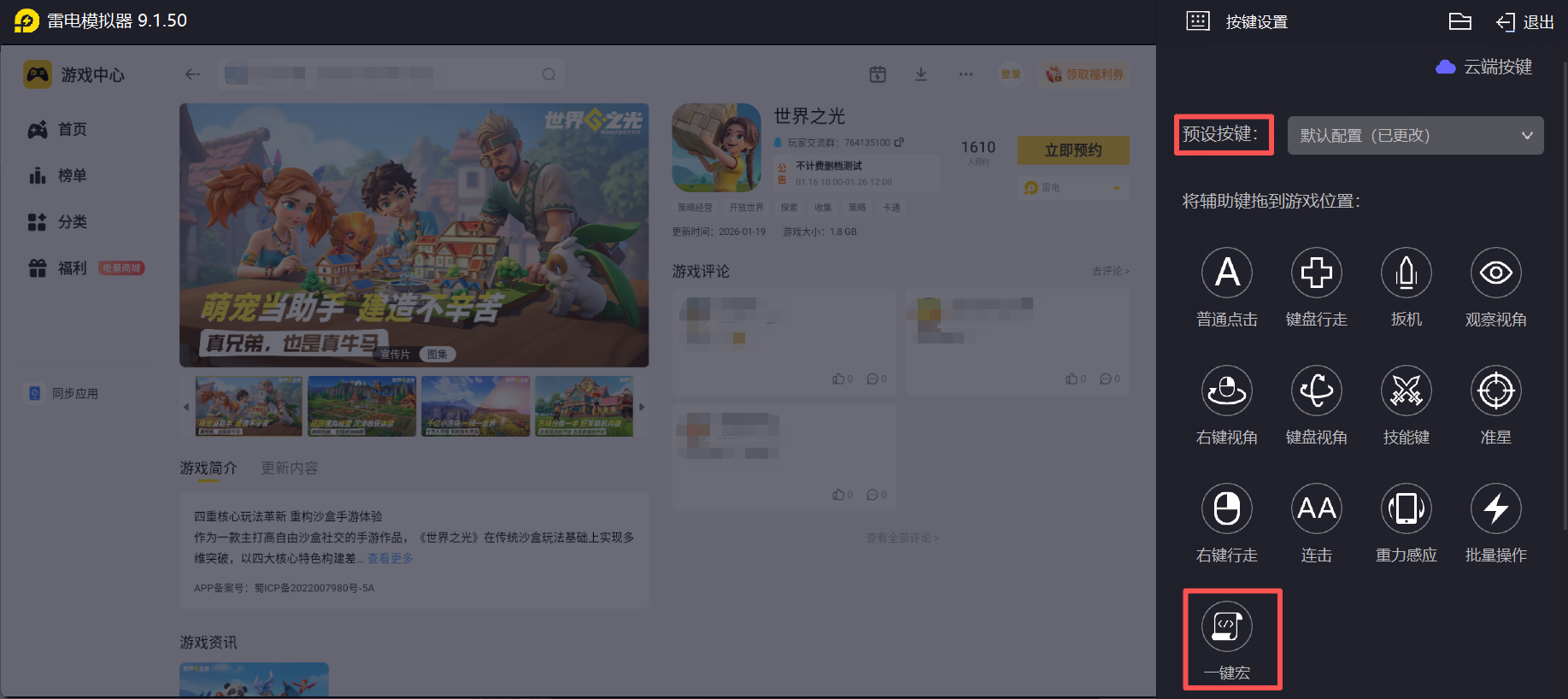Click the 收集 tag
Screen dimensions: 1568x699
tap(823, 208)
